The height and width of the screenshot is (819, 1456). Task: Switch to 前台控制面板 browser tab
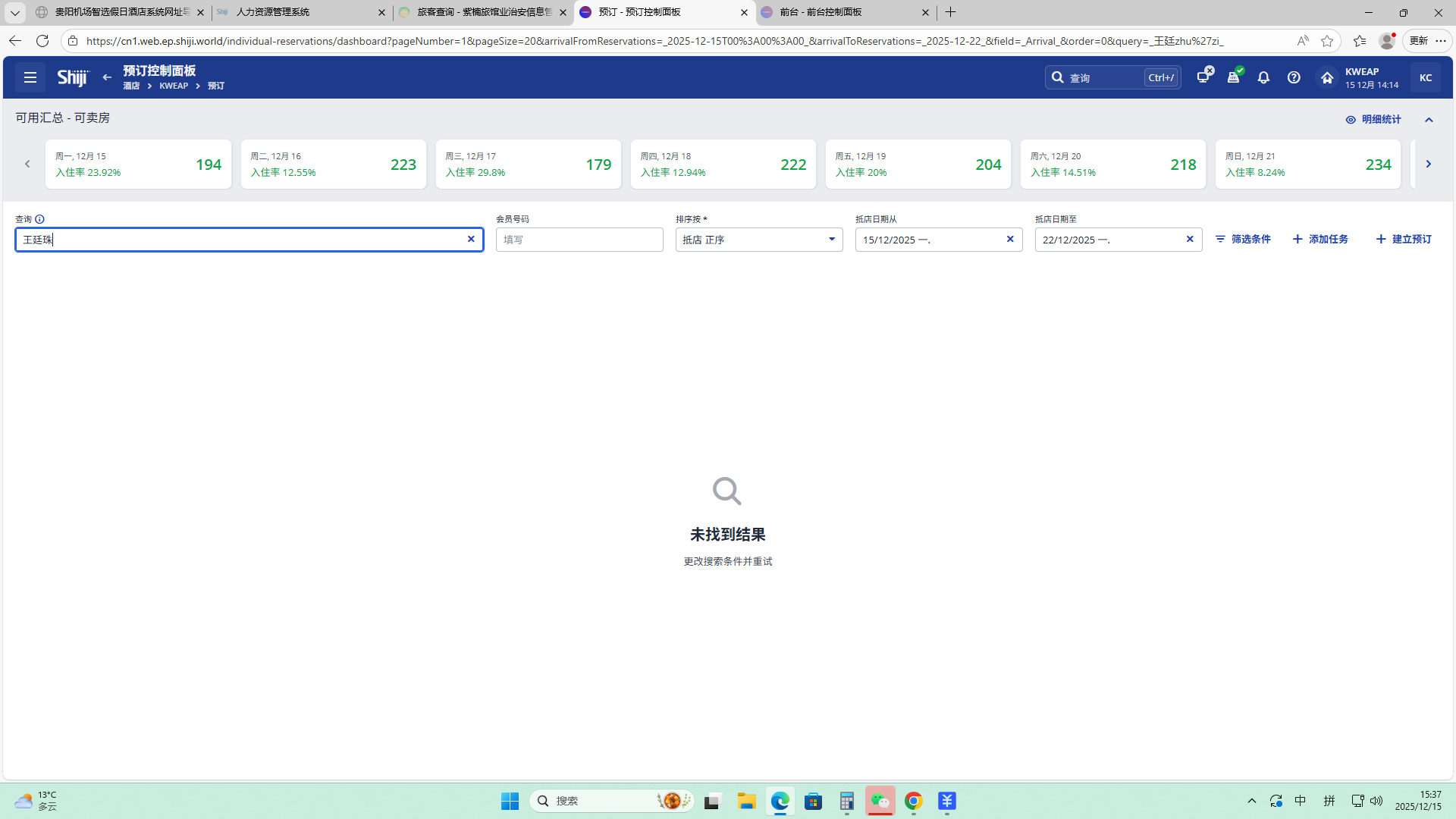(842, 12)
